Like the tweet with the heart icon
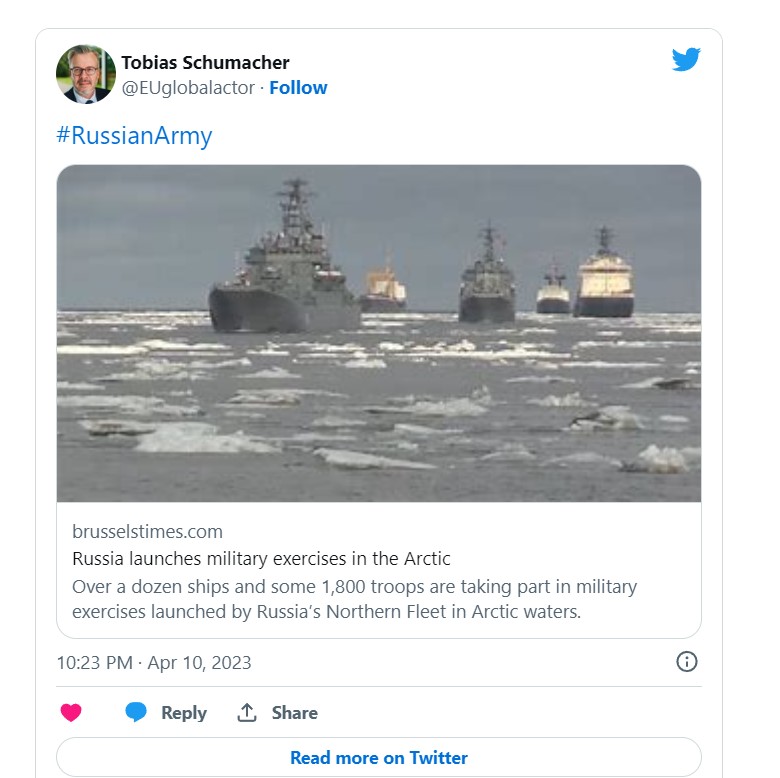 tap(71, 713)
